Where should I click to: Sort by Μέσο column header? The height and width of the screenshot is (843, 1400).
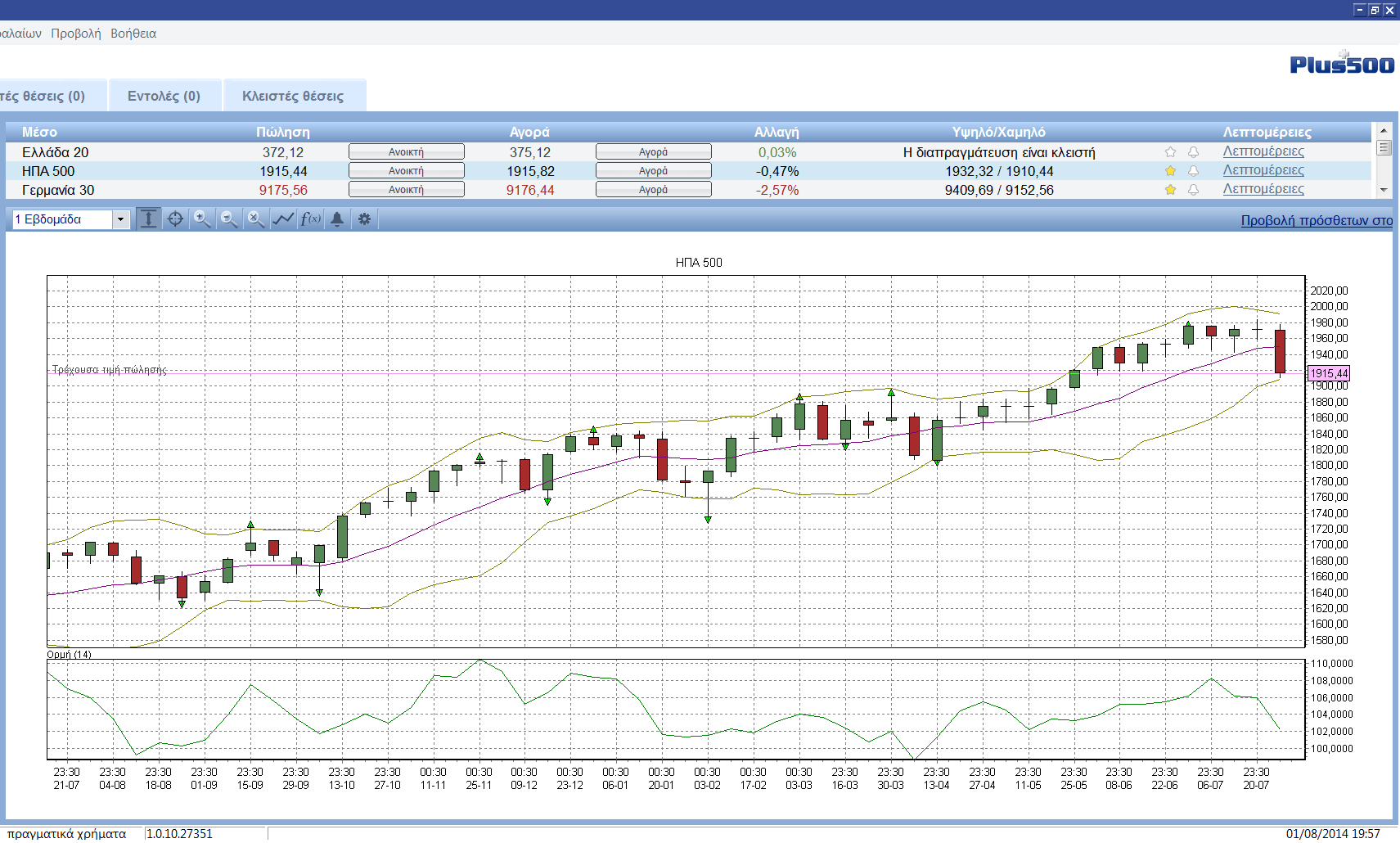[x=39, y=132]
